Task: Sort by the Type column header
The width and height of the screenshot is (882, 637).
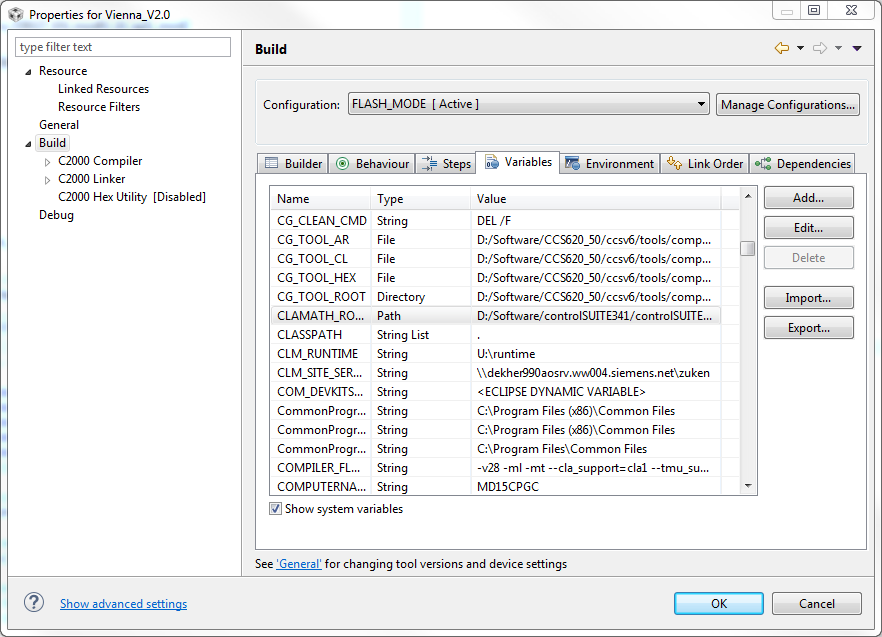Action: pos(421,199)
